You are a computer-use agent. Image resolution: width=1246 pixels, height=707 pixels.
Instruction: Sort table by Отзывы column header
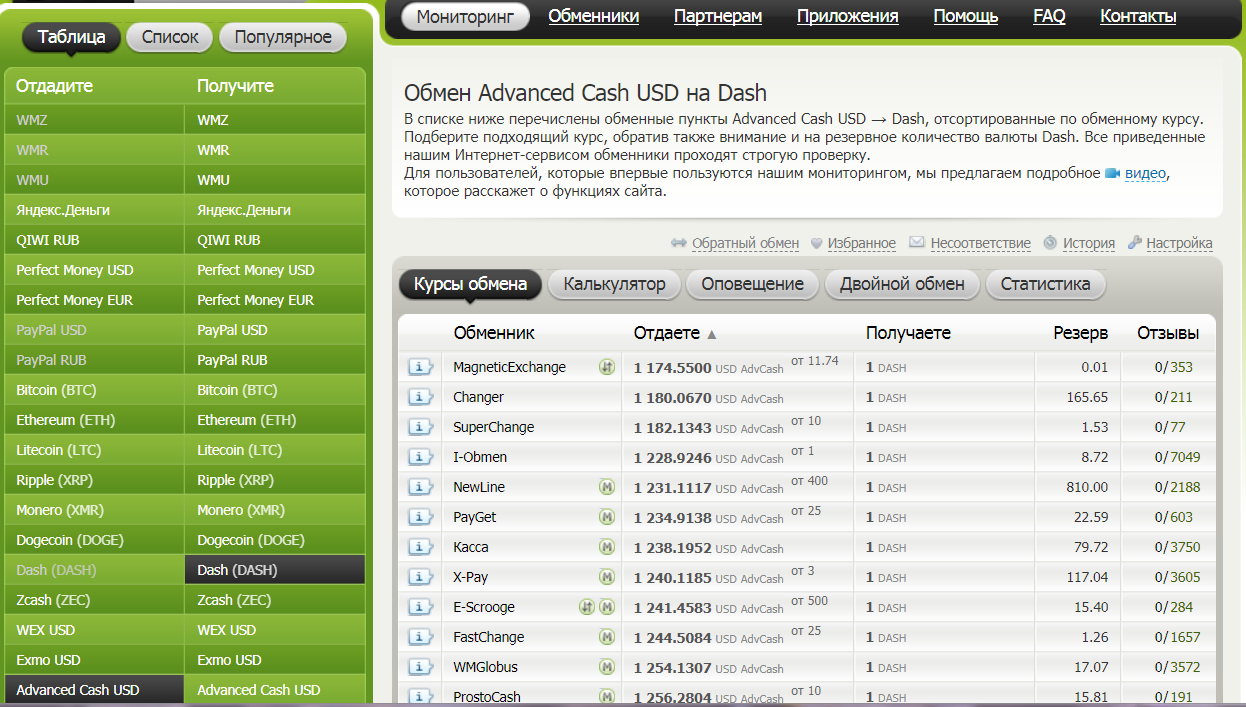(1167, 333)
